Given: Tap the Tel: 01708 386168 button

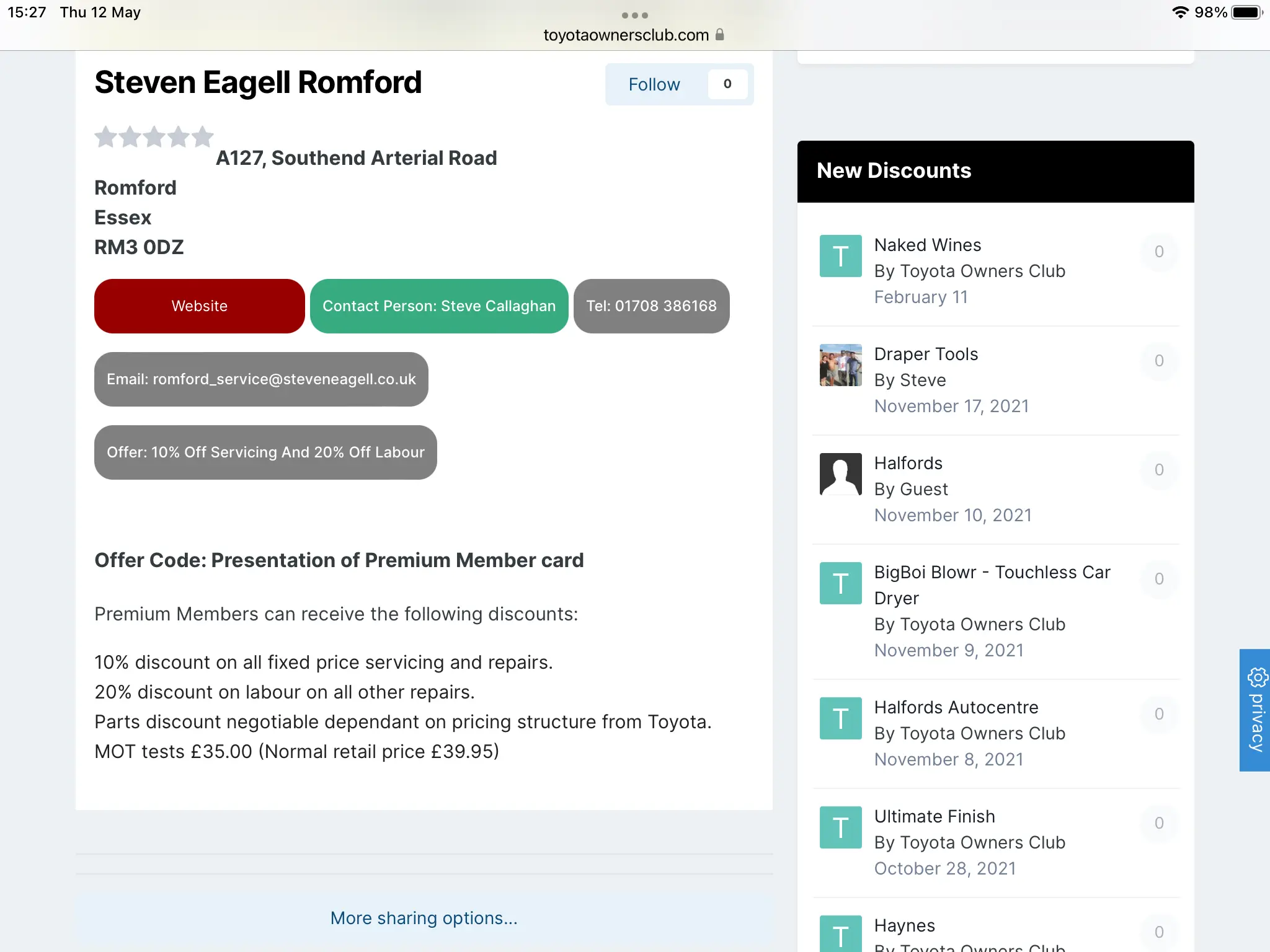Looking at the screenshot, I should pyautogui.click(x=652, y=306).
